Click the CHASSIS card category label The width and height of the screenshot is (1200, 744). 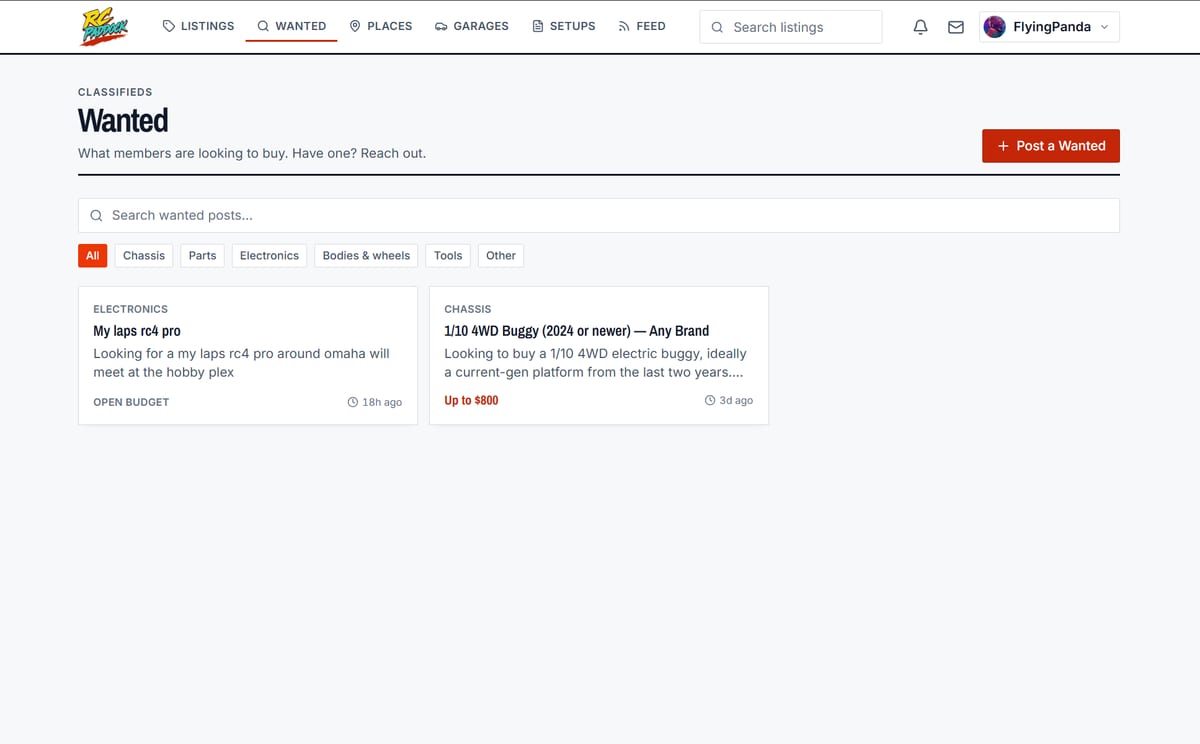tap(467, 309)
